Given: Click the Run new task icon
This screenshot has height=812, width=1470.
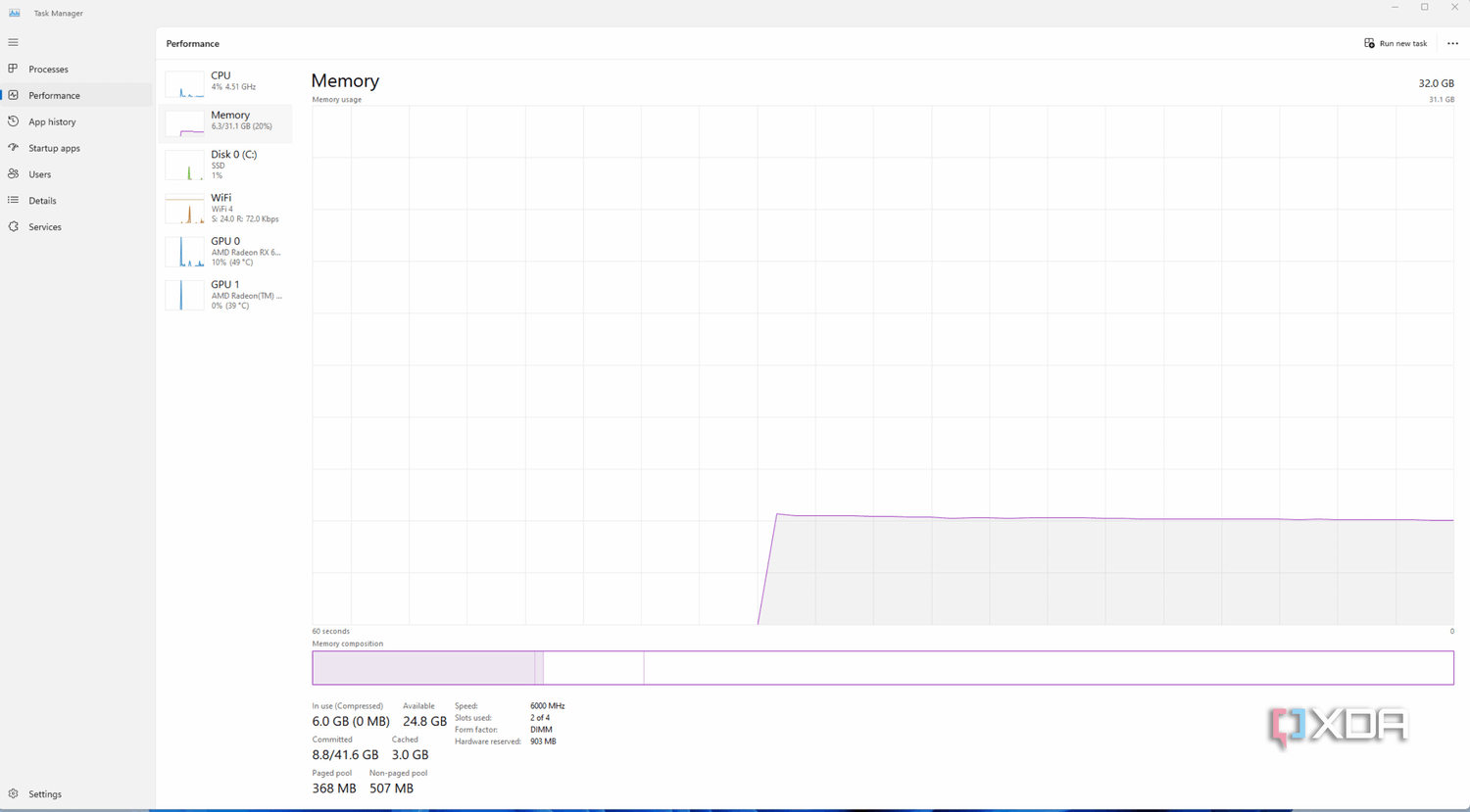Looking at the screenshot, I should [1369, 43].
